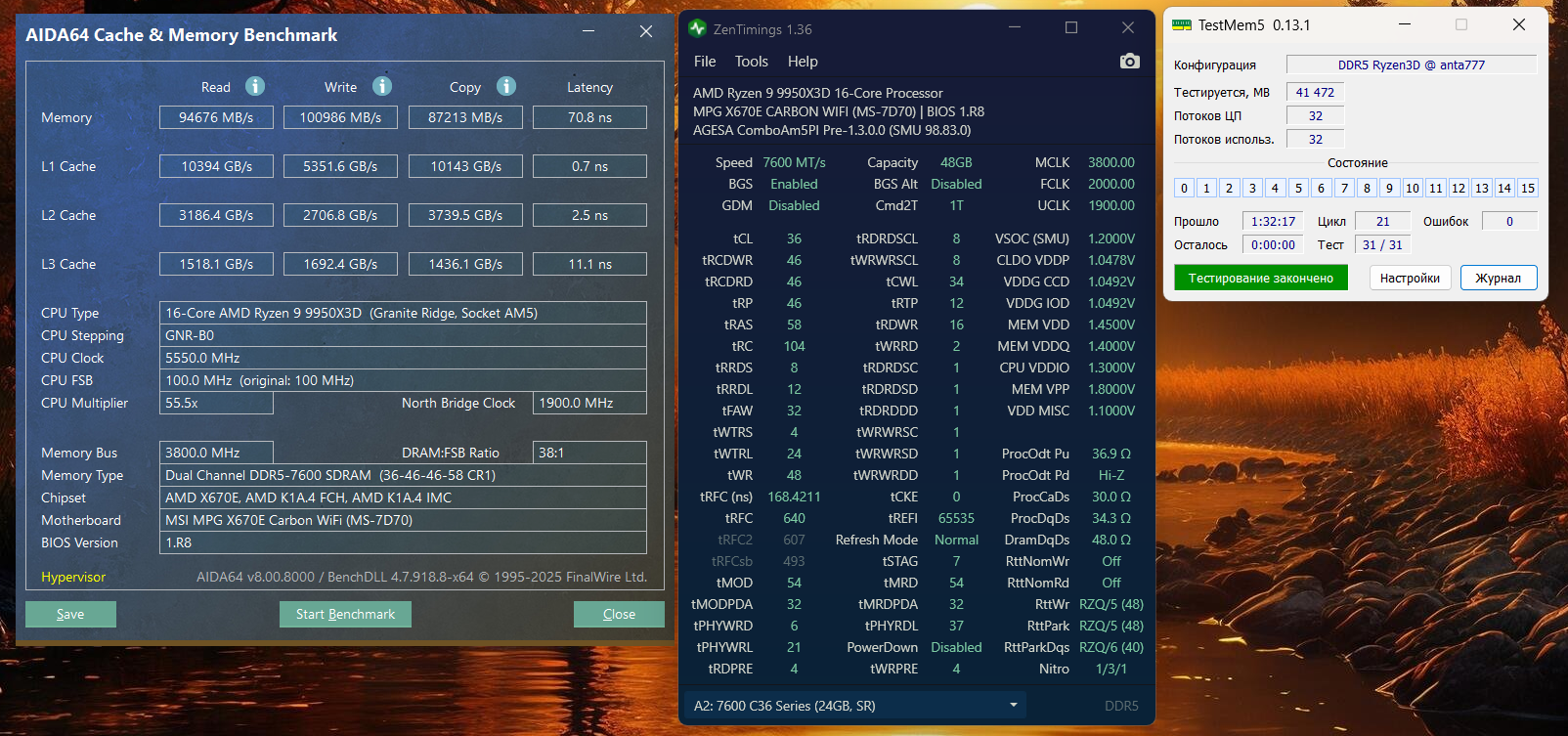Click DRAM:FSB Ratio value 38:1
This screenshot has height=736, width=1568.
tap(589, 453)
